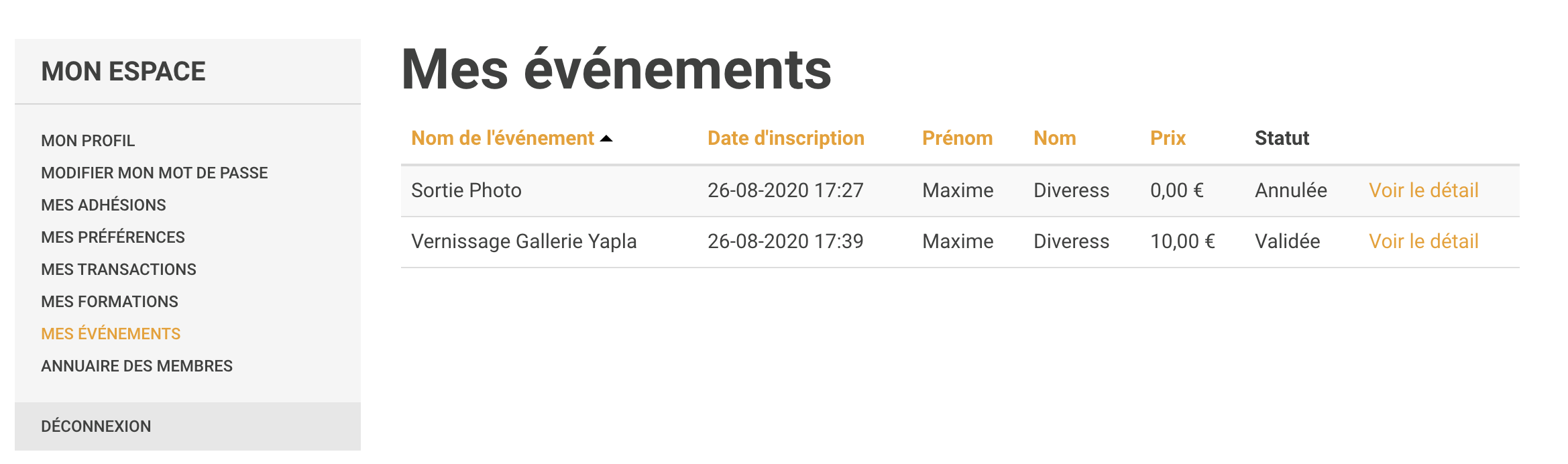
Task: Open Mes Transactions page
Action: point(119,270)
